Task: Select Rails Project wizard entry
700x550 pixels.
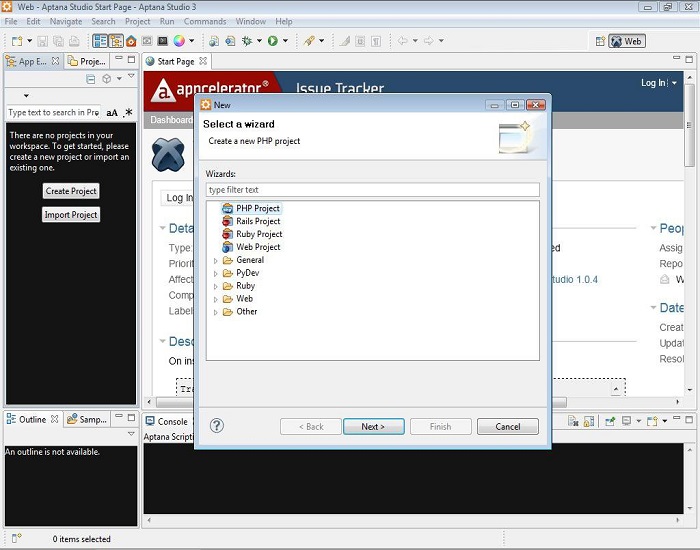Action: click(257, 221)
